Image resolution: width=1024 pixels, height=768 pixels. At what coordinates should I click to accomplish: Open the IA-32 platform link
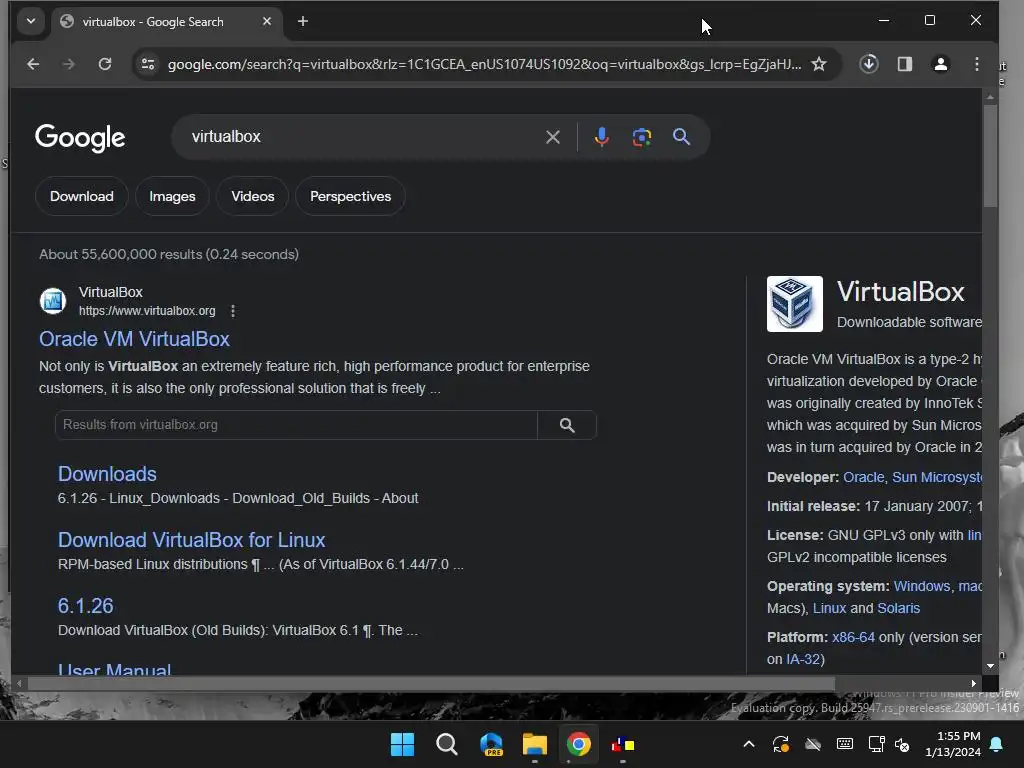click(803, 659)
